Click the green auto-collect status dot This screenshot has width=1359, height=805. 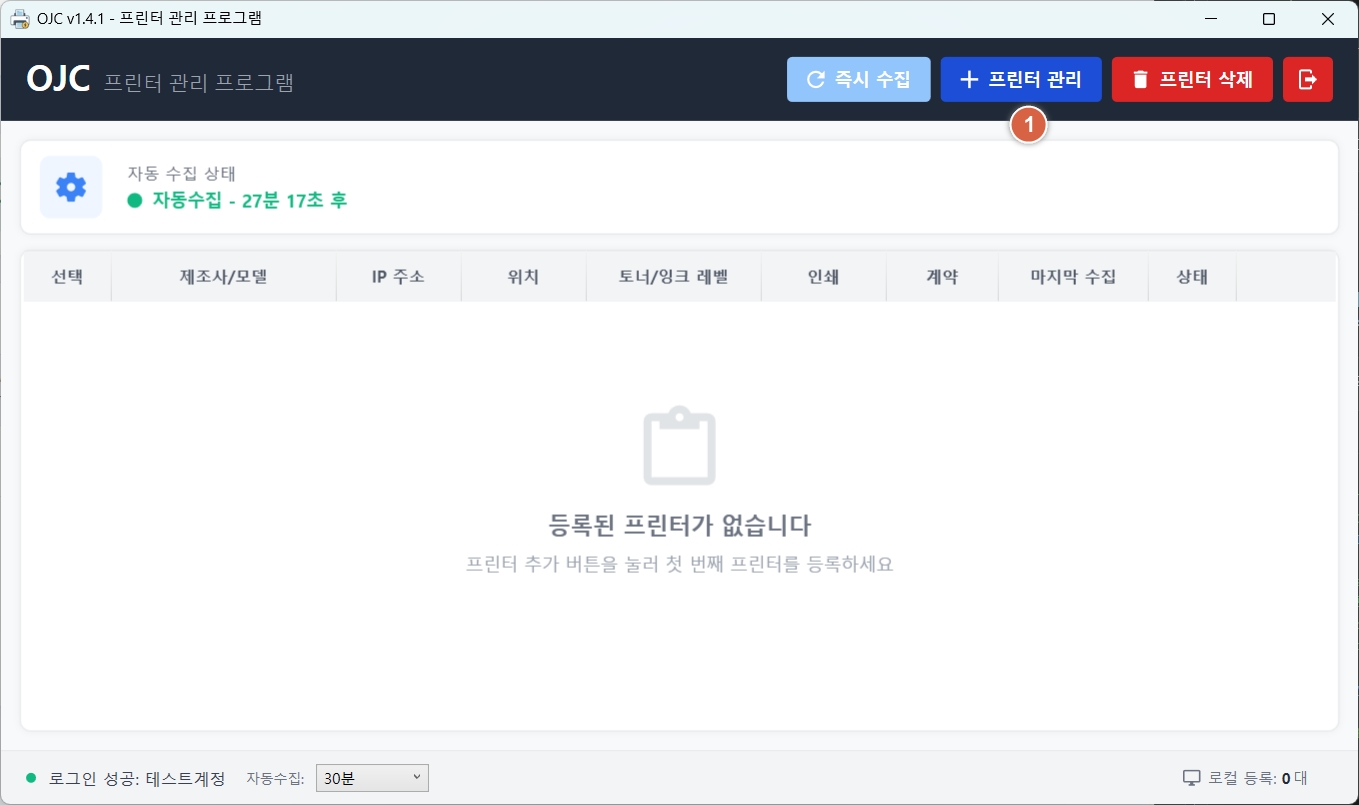pos(135,200)
